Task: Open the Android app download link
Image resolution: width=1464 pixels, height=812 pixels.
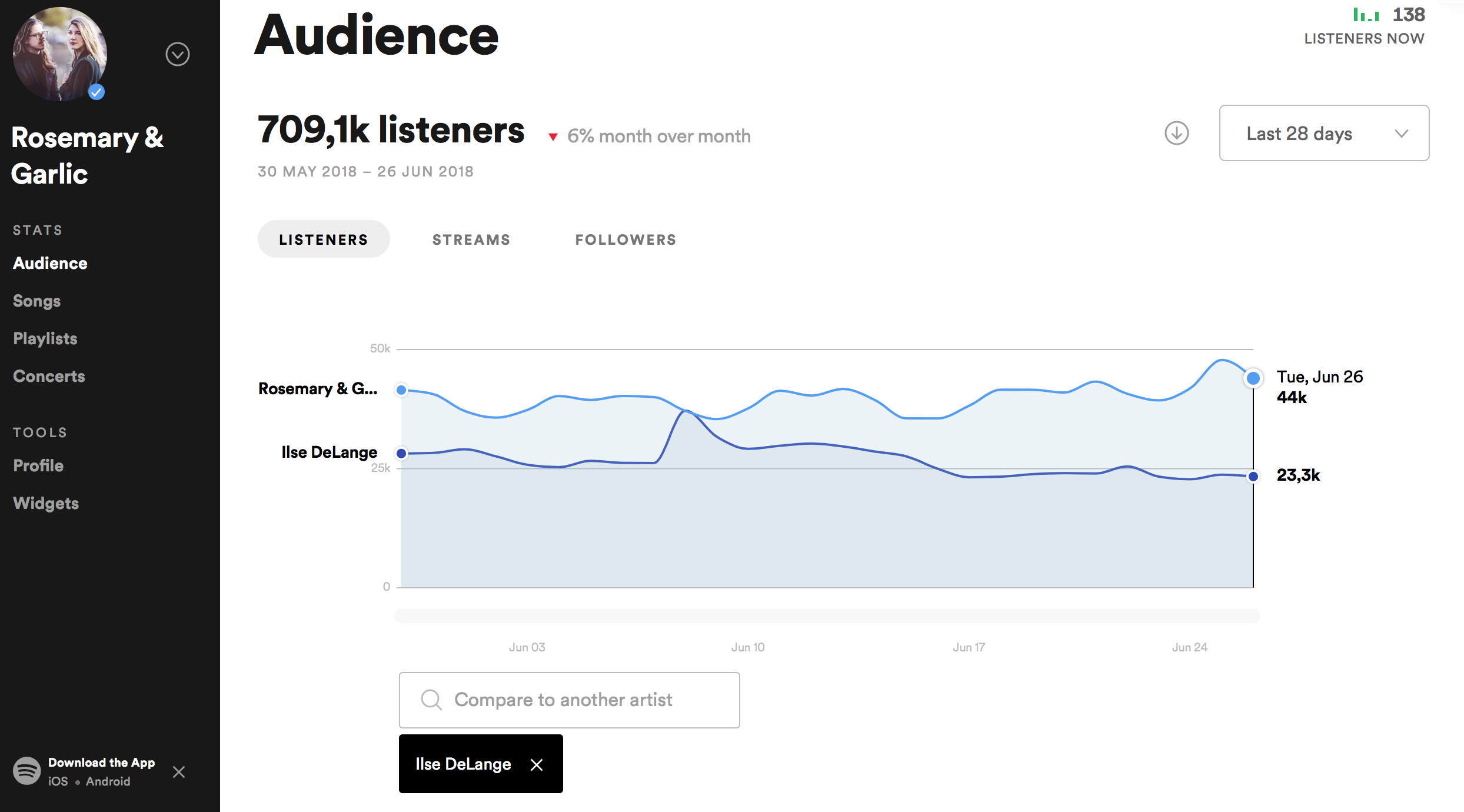Action: 108,781
